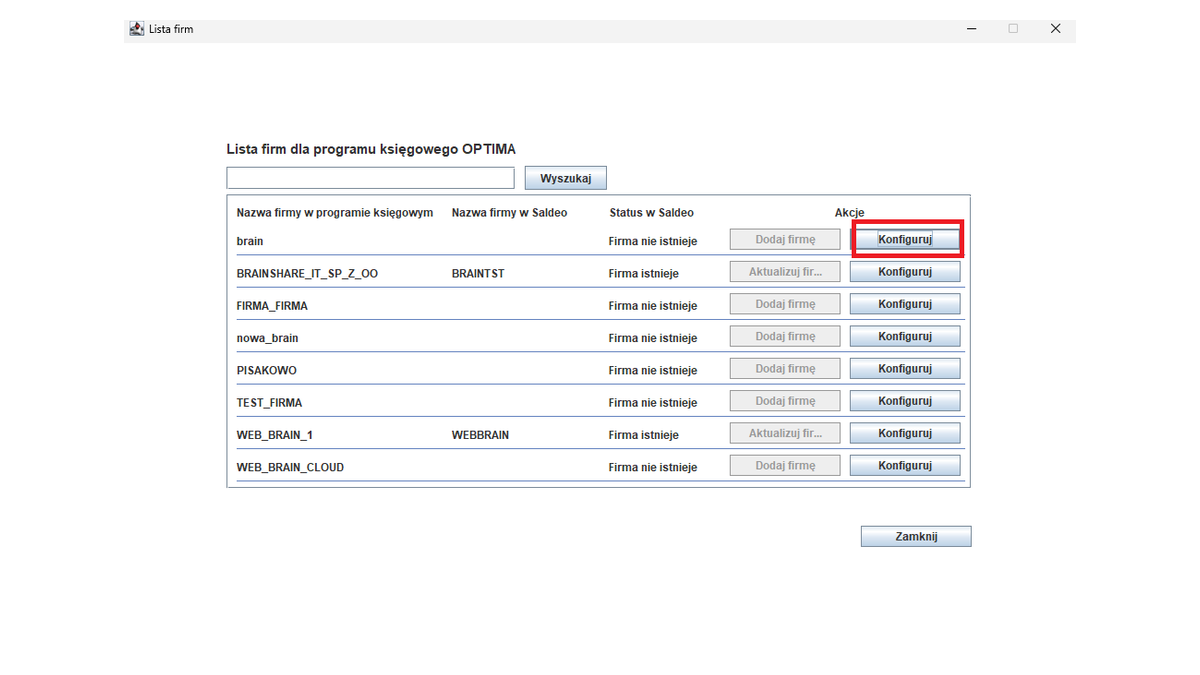Click the 'Status w Saldeo' column header
Image resolution: width=1200 pixels, height=675 pixels.
coord(651,213)
